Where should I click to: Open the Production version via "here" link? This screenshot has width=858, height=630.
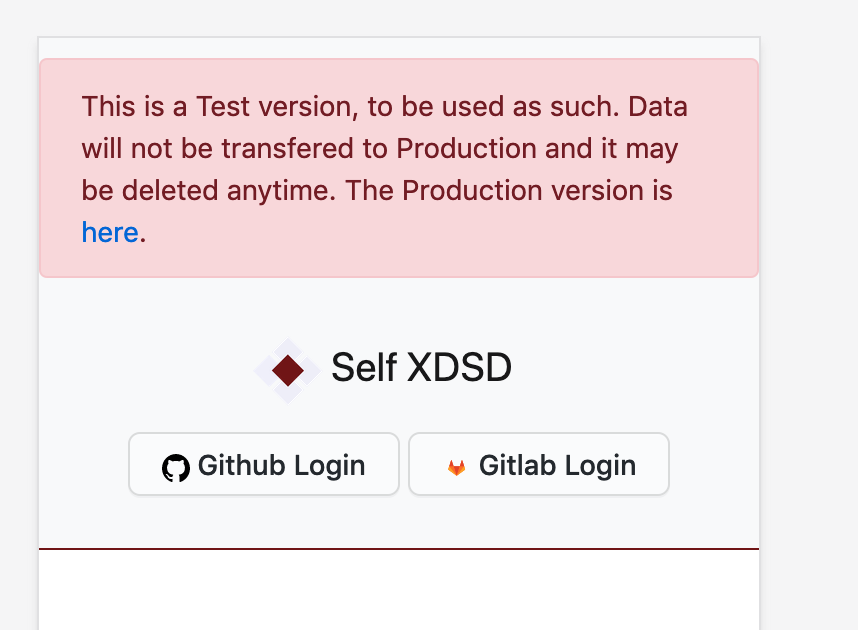[x=110, y=232]
